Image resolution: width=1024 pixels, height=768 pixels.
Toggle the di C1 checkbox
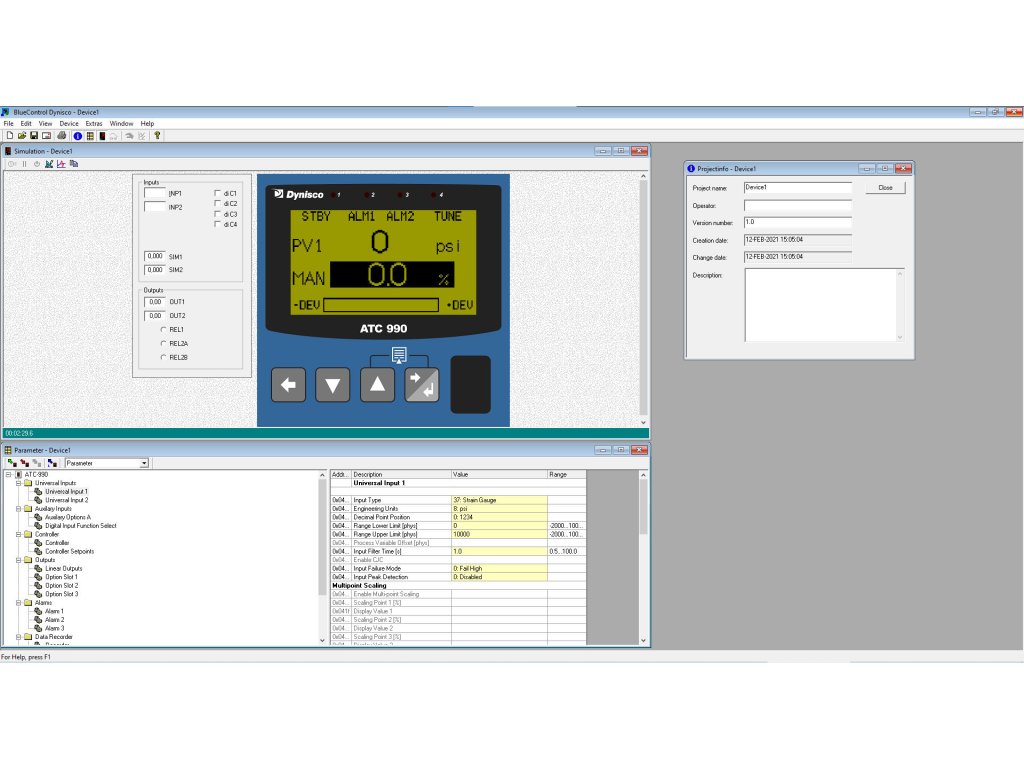217,193
